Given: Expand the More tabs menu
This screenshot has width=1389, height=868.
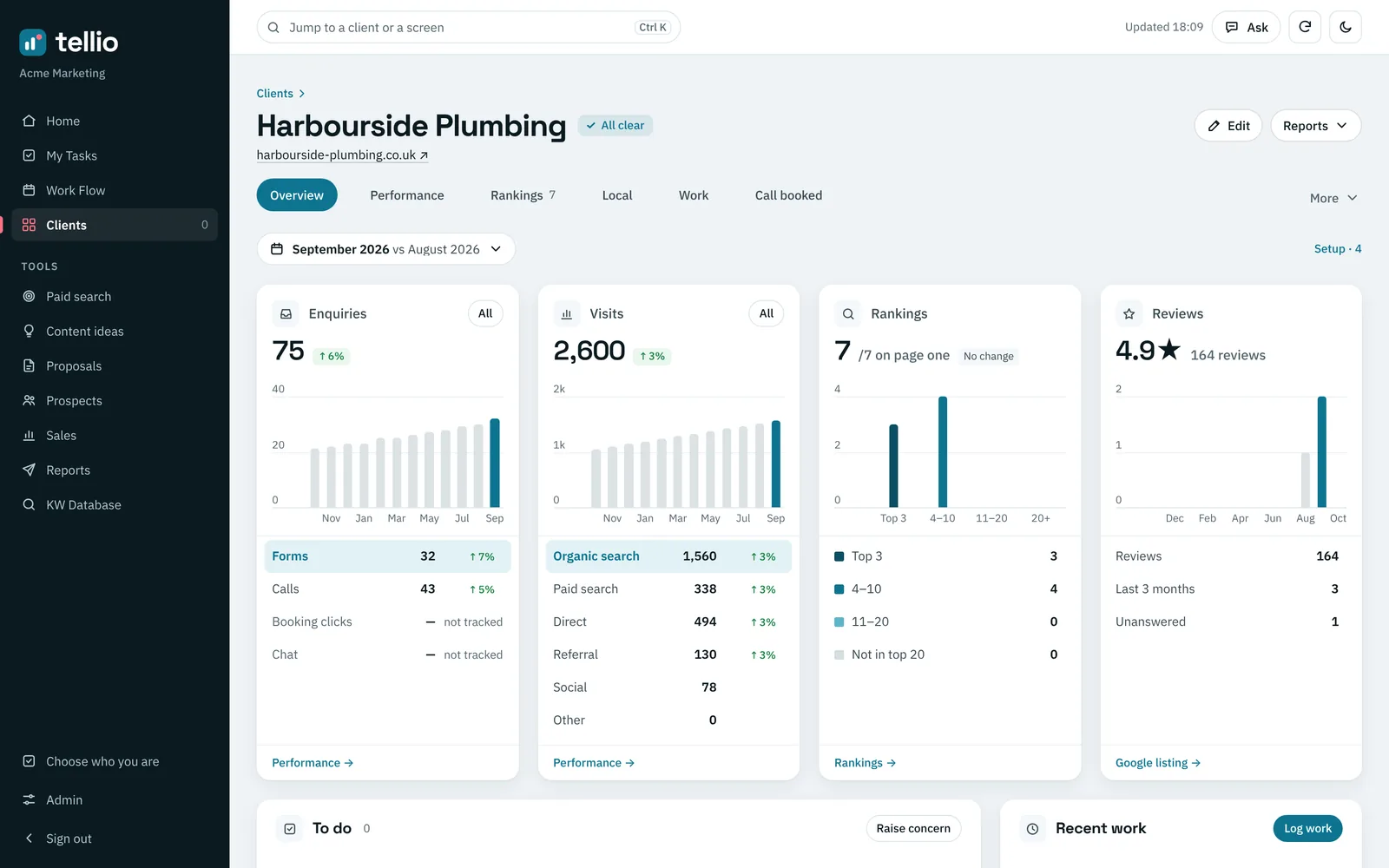Looking at the screenshot, I should [1333, 199].
